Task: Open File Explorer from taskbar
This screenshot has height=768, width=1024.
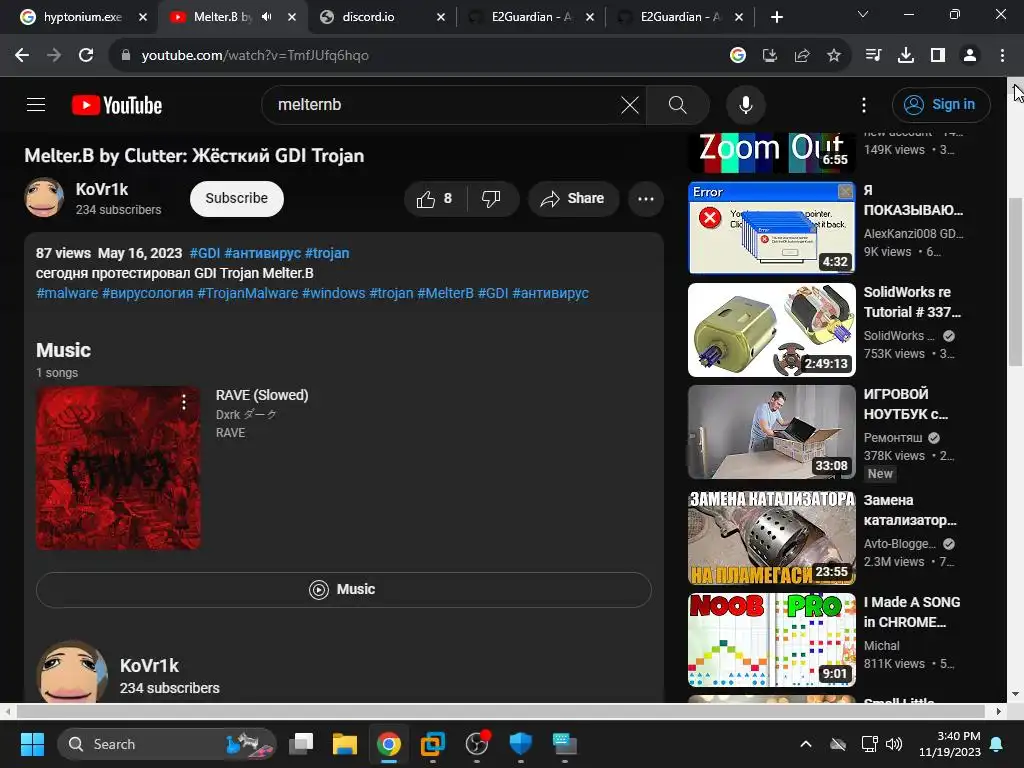Action: pyautogui.click(x=345, y=744)
